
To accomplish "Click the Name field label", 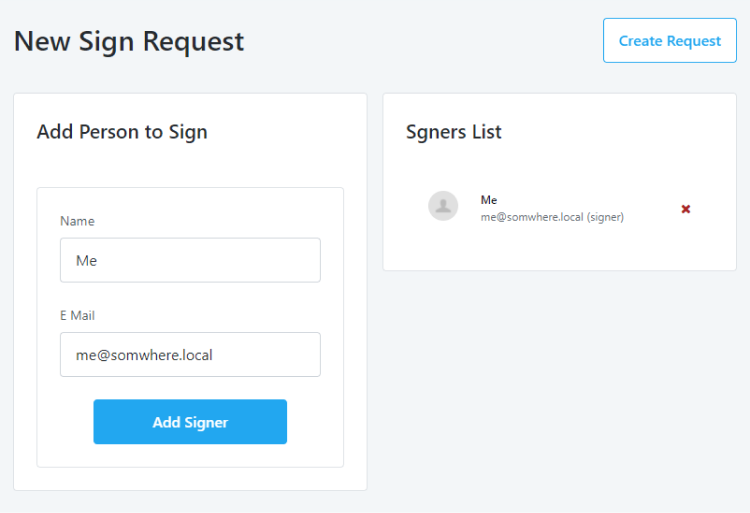I will (77, 221).
